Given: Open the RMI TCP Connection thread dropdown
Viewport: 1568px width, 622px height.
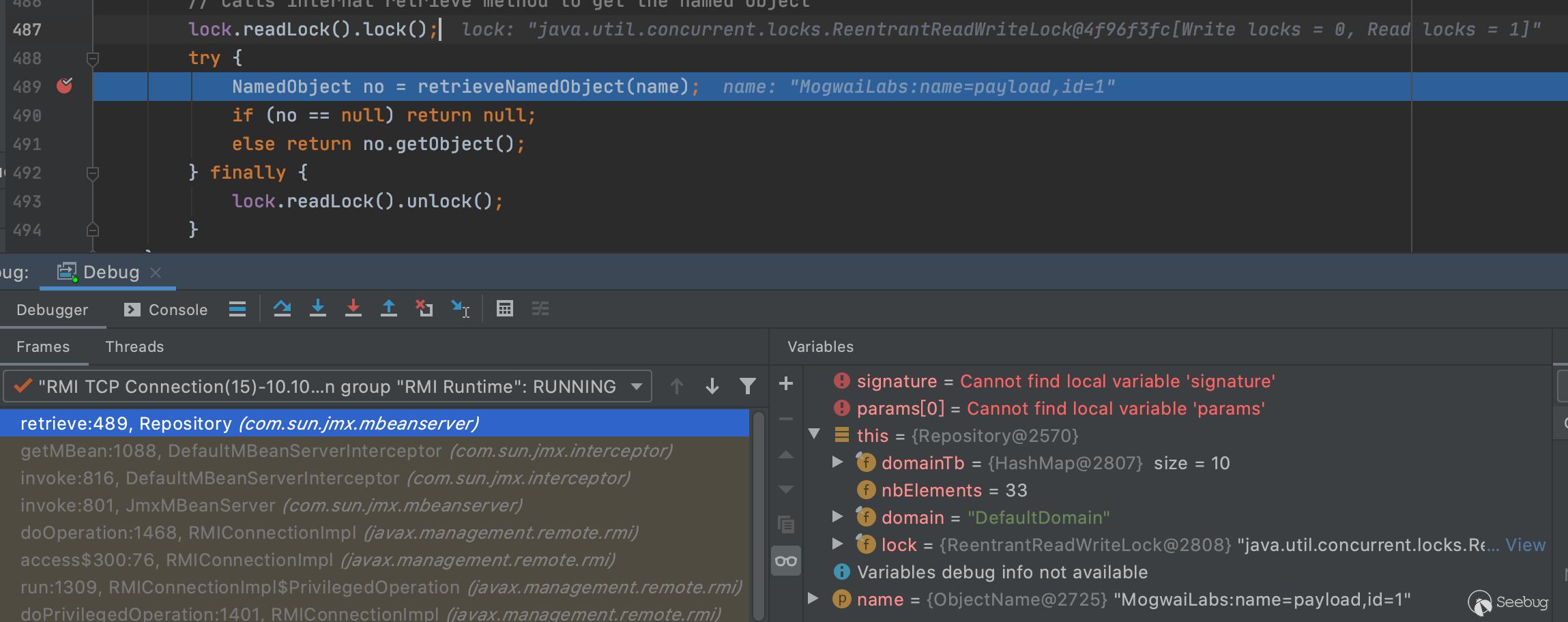Looking at the screenshot, I should [637, 387].
